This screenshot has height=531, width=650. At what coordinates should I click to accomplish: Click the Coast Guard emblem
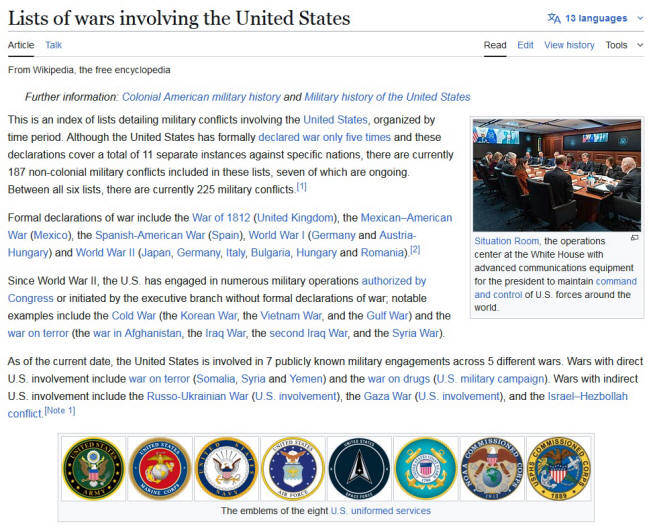point(425,469)
